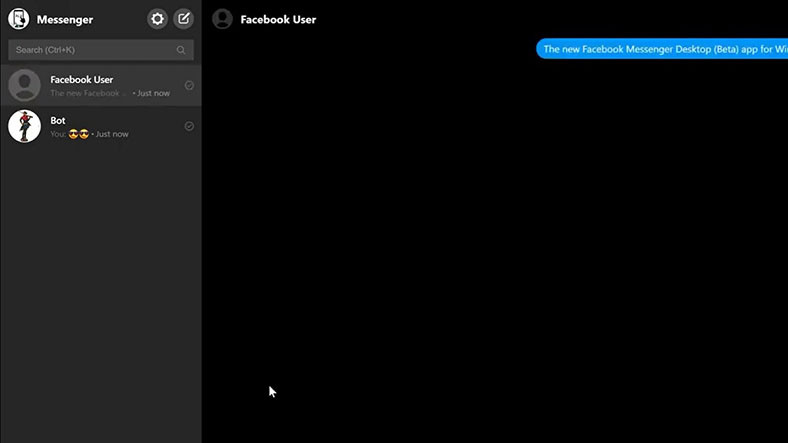Click Facebook User name in chat header
788x443 pixels.
278,20
